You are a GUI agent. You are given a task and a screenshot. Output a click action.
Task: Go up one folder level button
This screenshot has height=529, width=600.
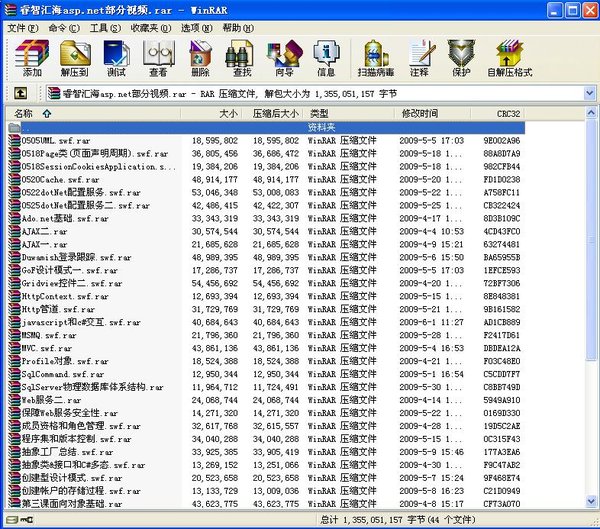tap(20, 93)
